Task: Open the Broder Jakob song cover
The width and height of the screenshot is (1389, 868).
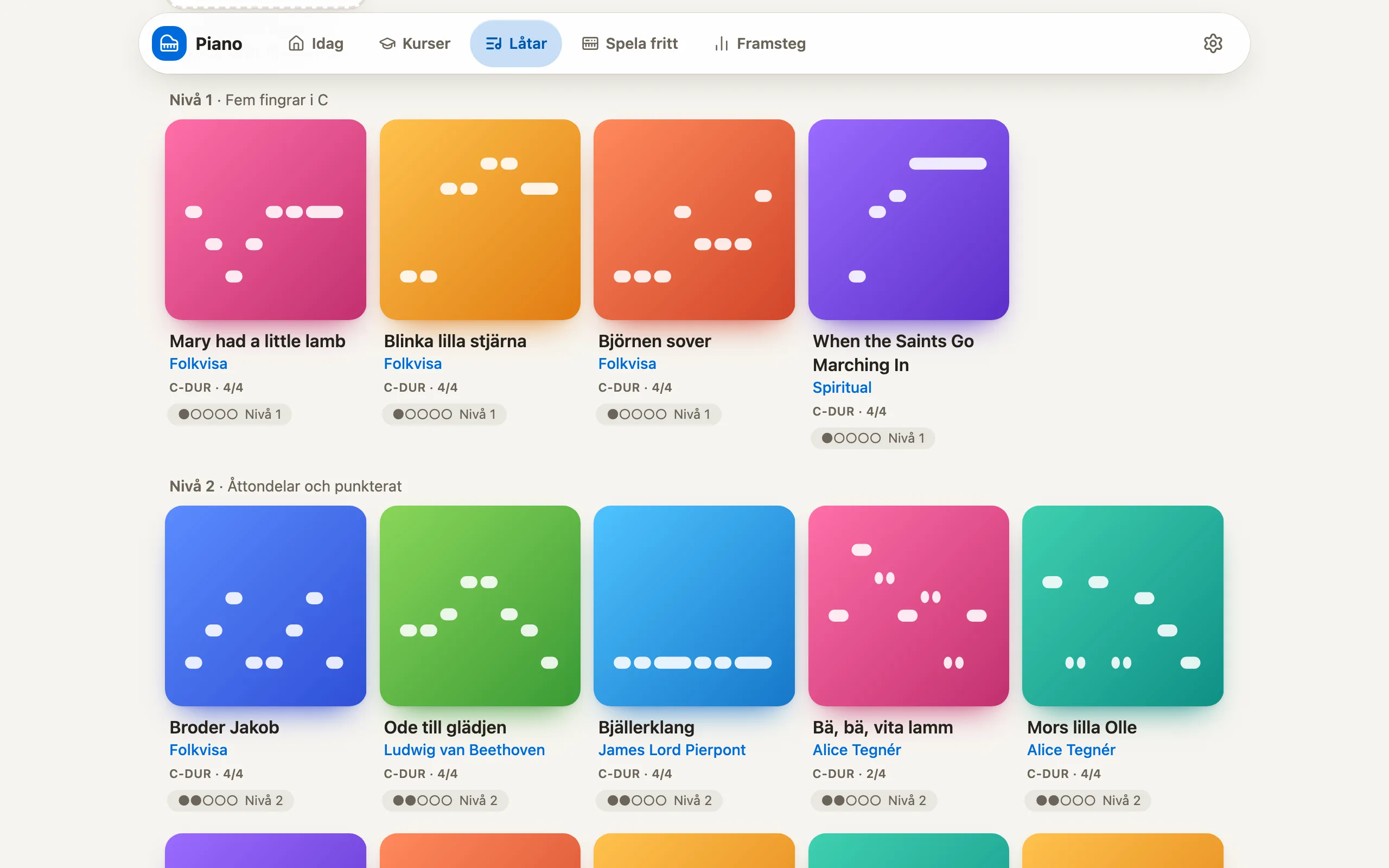Action: [x=265, y=605]
